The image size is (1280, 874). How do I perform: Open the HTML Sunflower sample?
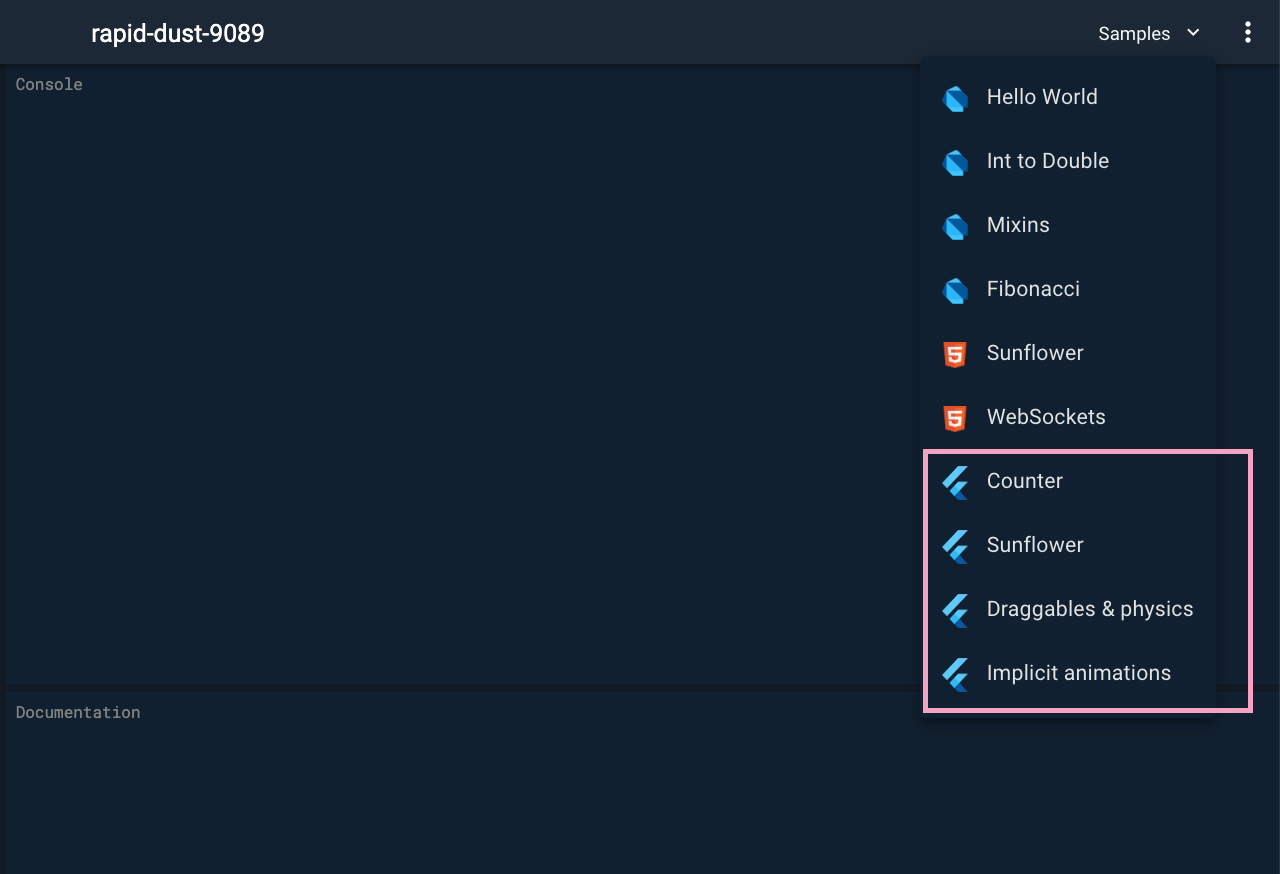click(1068, 353)
